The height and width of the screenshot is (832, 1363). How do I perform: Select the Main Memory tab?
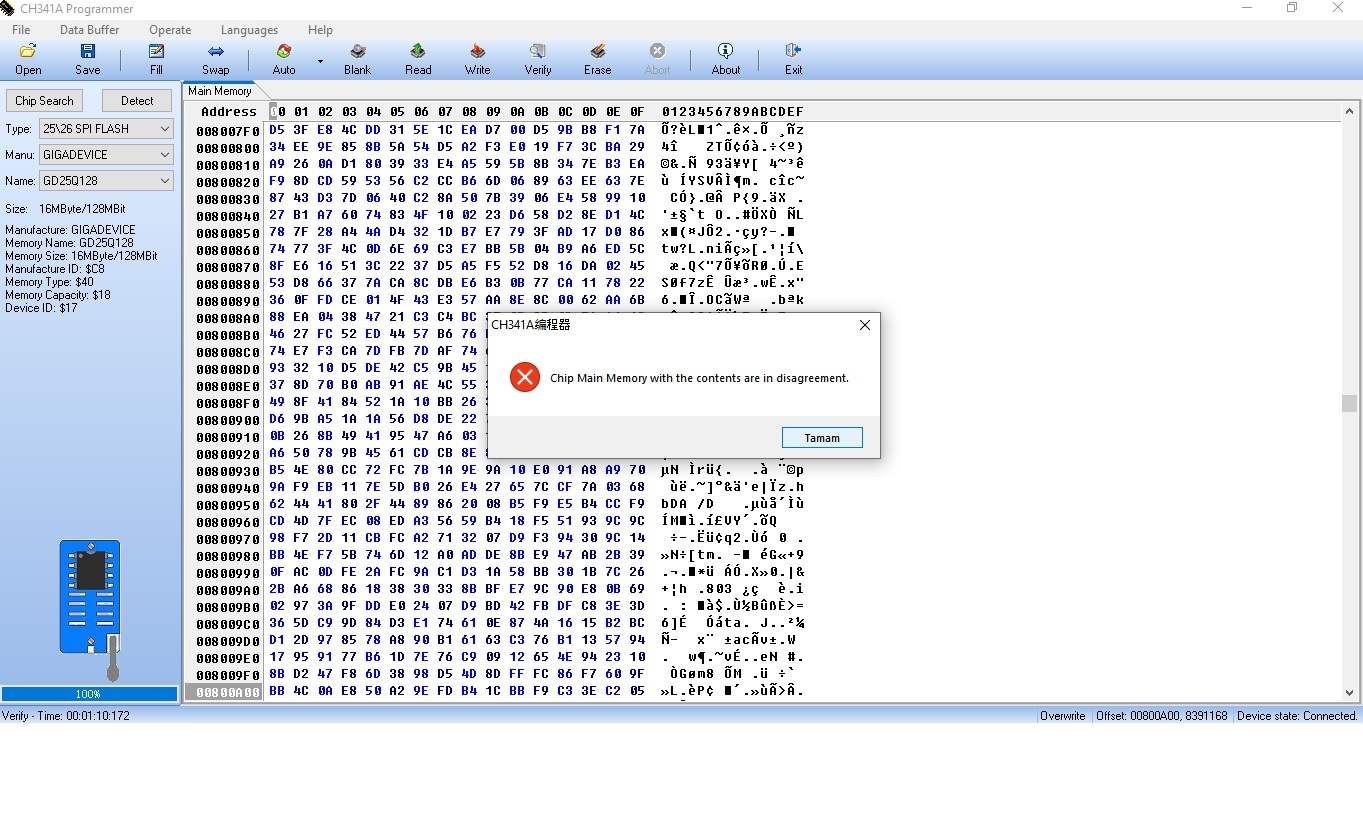220,91
